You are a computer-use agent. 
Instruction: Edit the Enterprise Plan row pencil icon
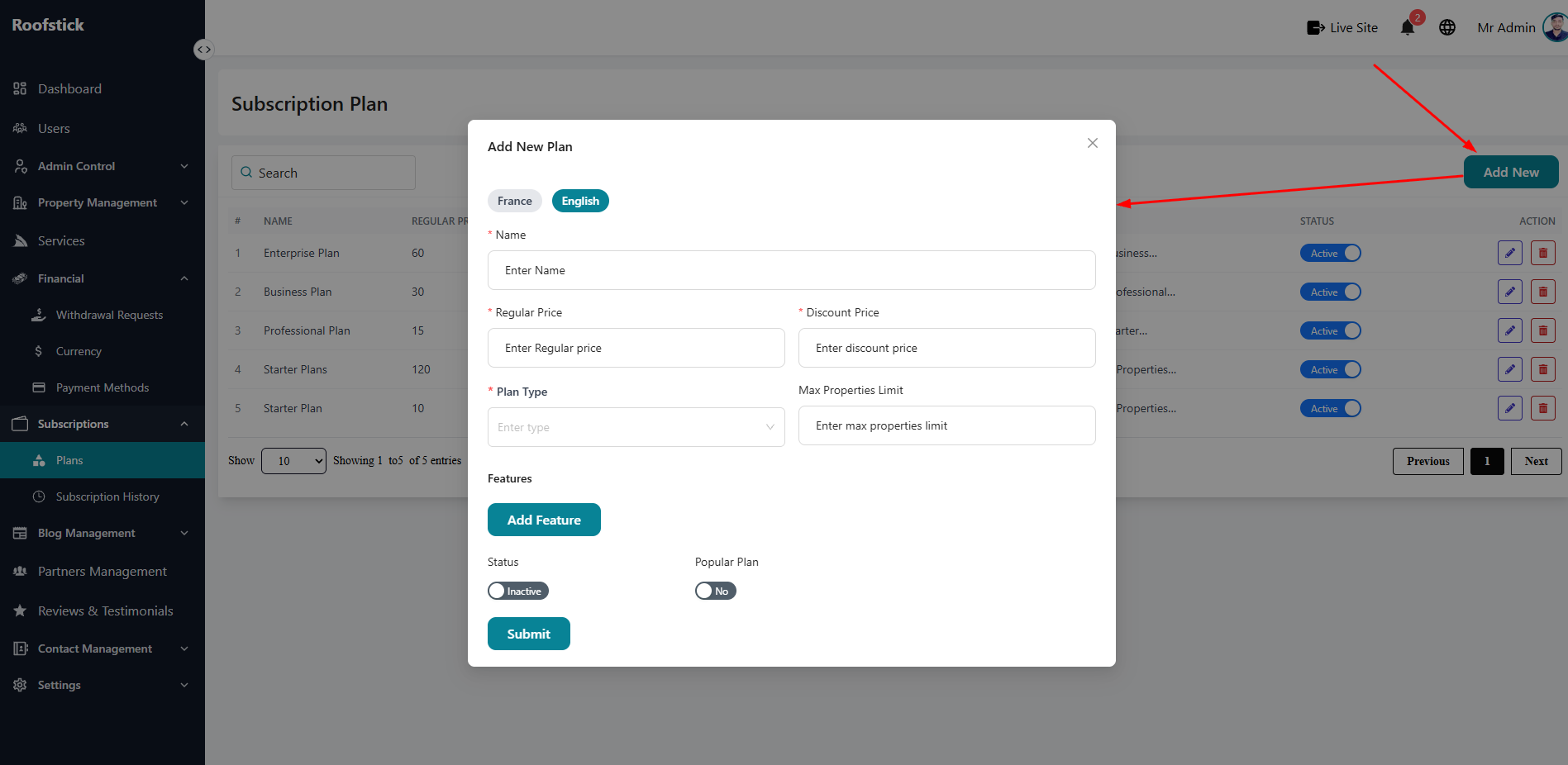coord(1510,253)
